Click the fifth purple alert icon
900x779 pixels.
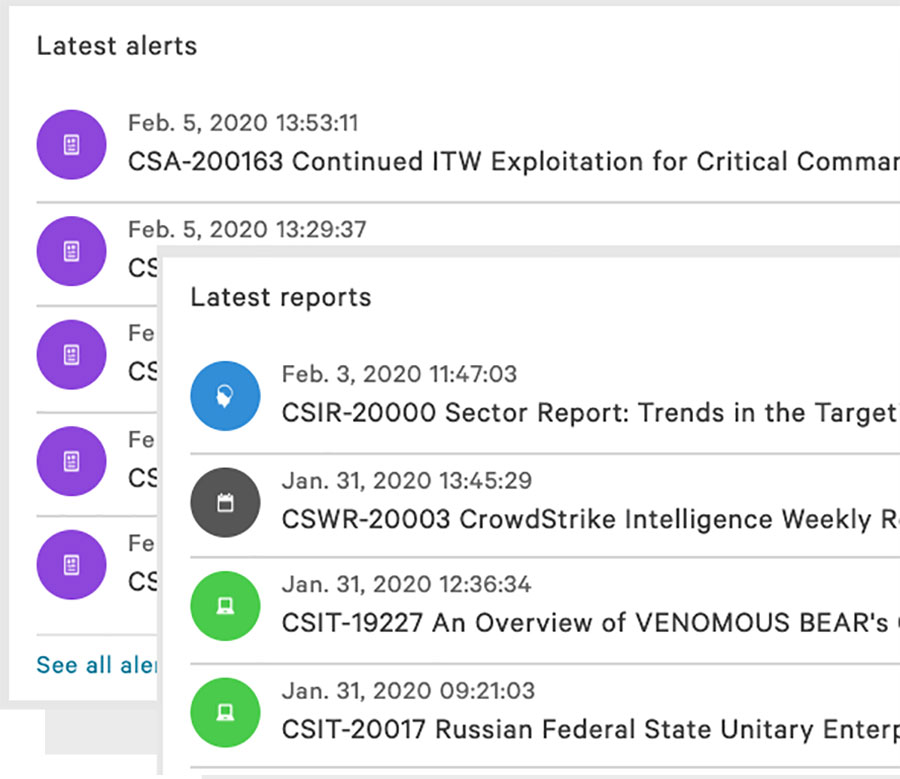71,565
